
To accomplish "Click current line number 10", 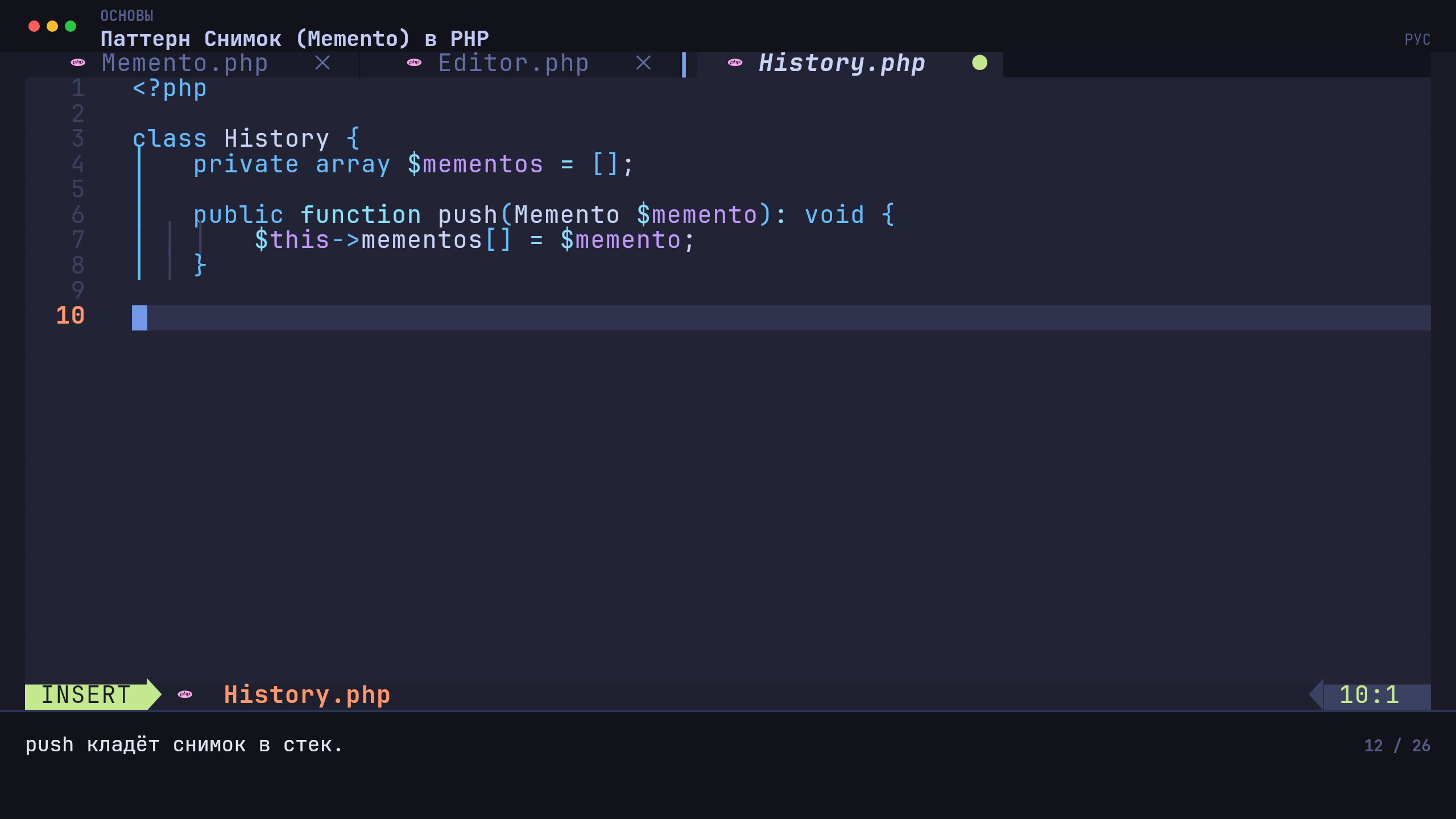I will point(71,316).
